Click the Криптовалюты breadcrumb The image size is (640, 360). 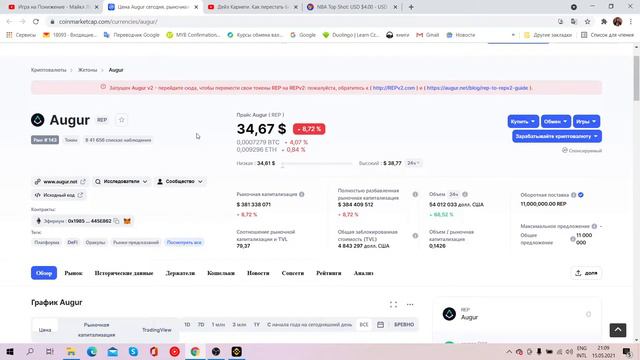tap(49, 70)
